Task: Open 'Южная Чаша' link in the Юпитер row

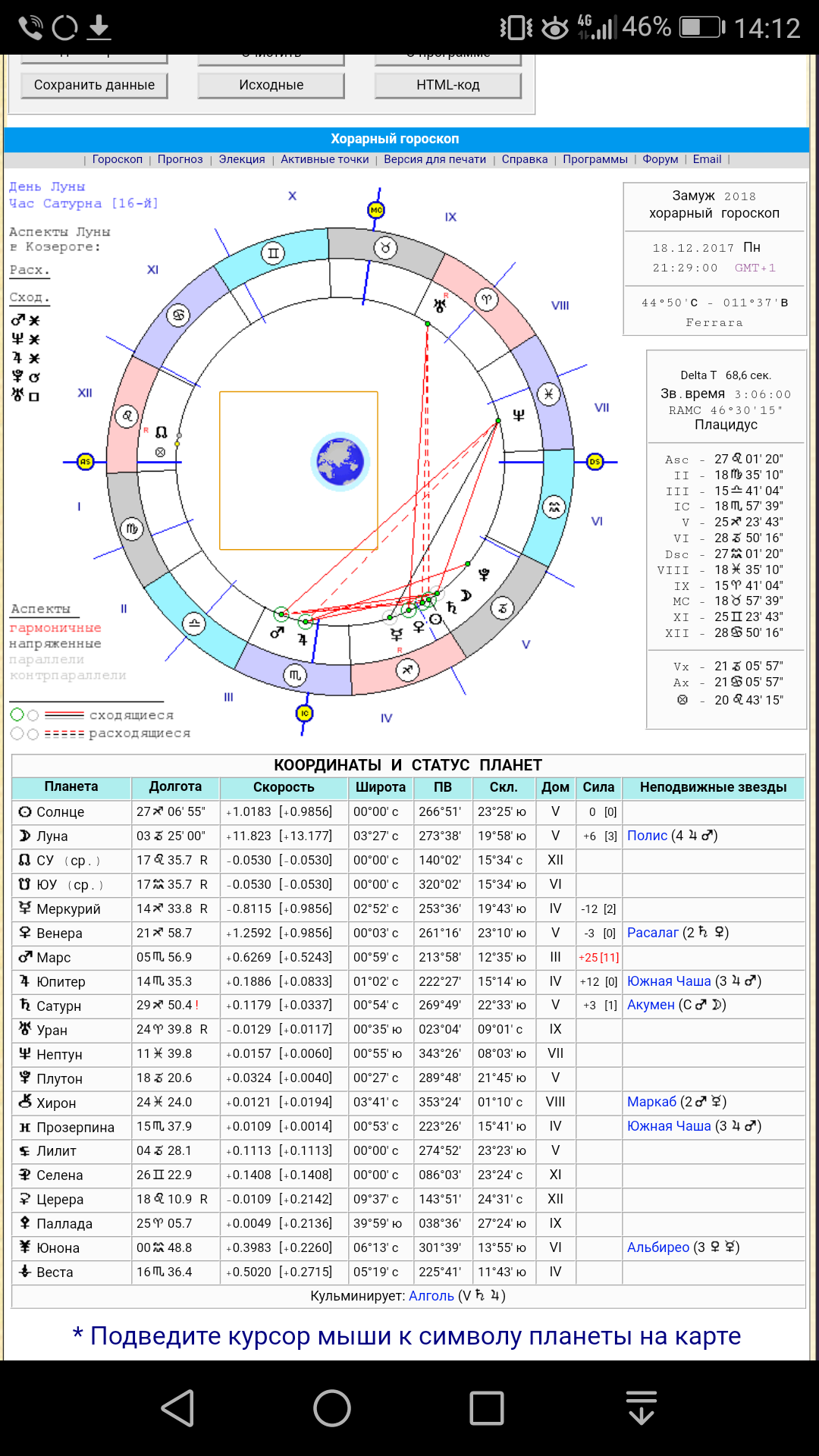Action: [x=669, y=981]
